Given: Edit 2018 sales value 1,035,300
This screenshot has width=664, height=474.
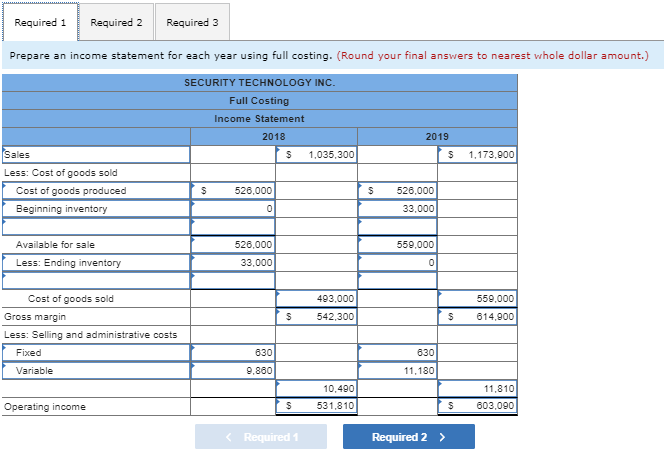Looking at the screenshot, I should [x=316, y=155].
